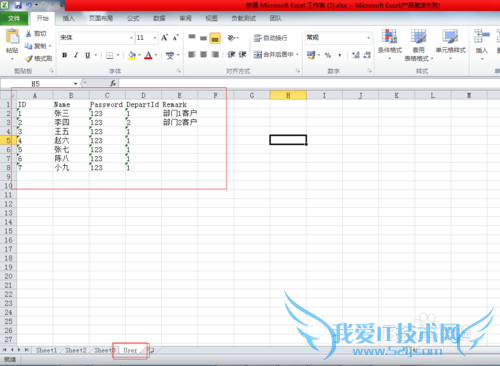Expand the underline style arrow

click(x=96, y=55)
